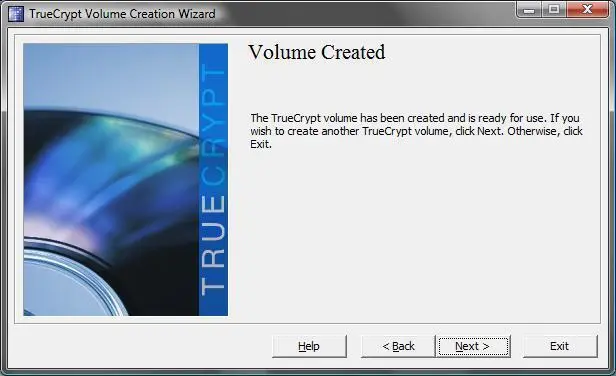
Task: Click the volume created description paragraph
Action: point(416,131)
